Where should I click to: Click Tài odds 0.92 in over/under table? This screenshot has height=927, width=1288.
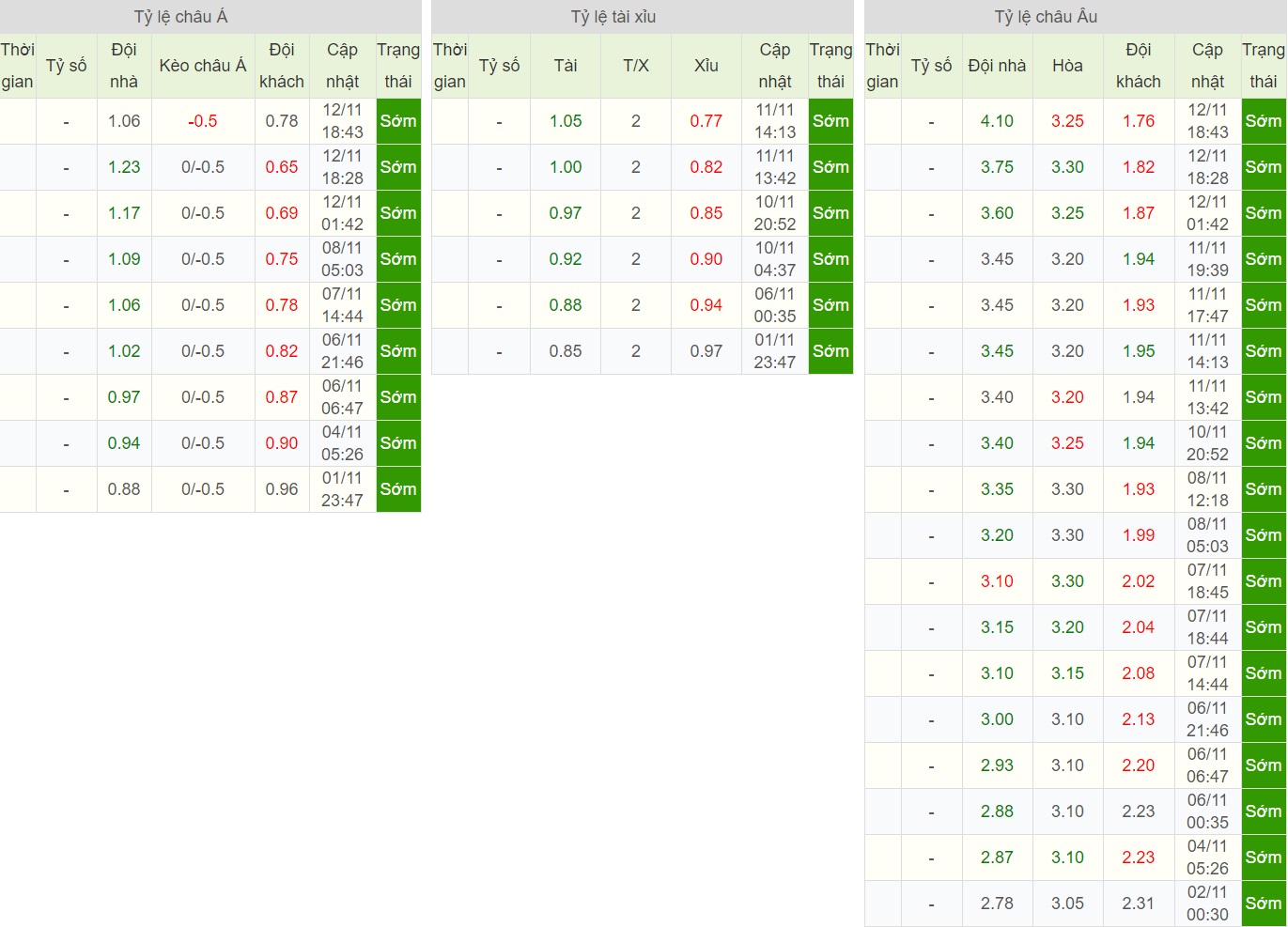566,259
